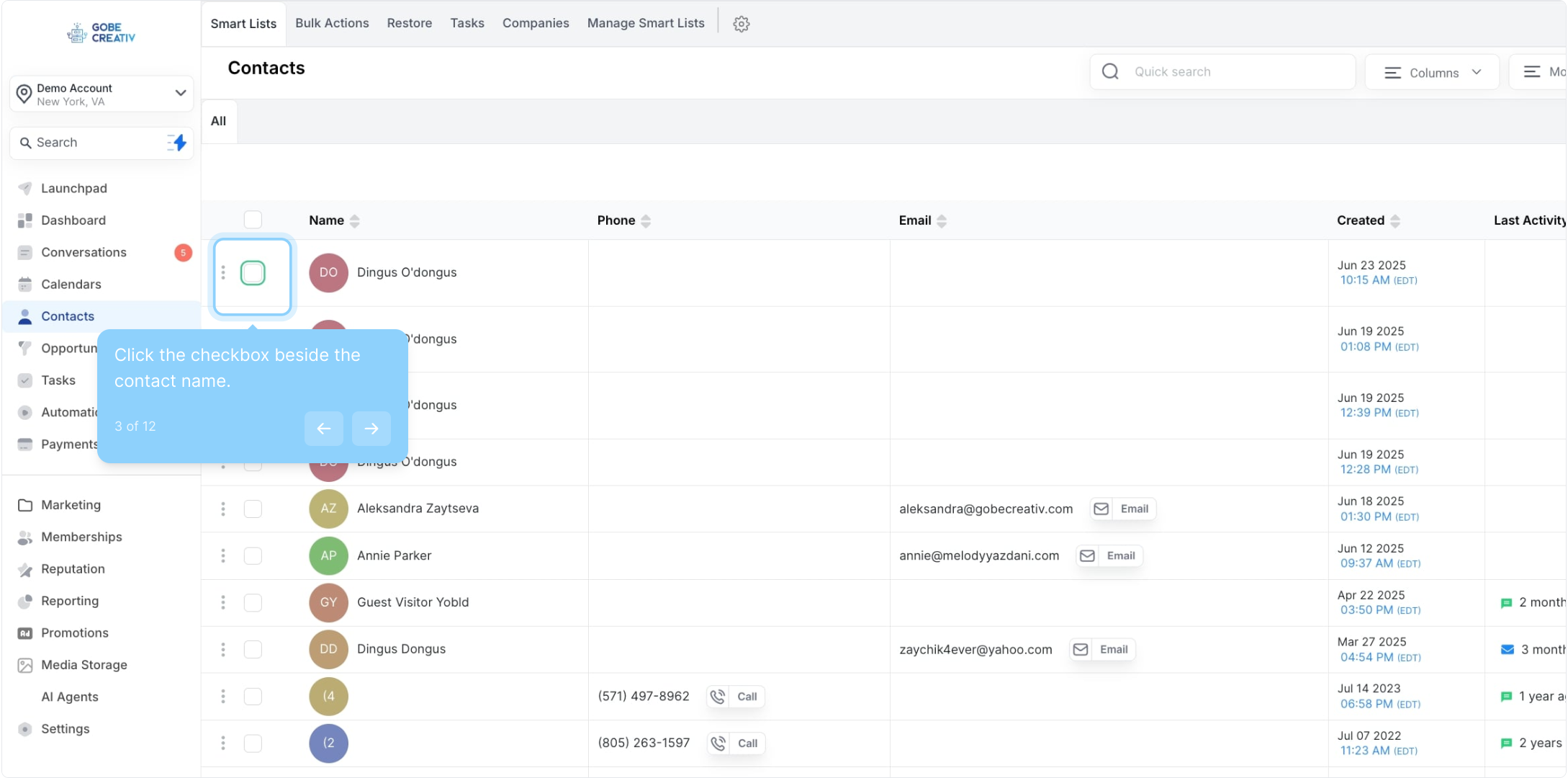The width and height of the screenshot is (1568, 778).
Task: Click the envelope Email icon for aleksandra@gobecreativ.com
Action: click(1101, 509)
